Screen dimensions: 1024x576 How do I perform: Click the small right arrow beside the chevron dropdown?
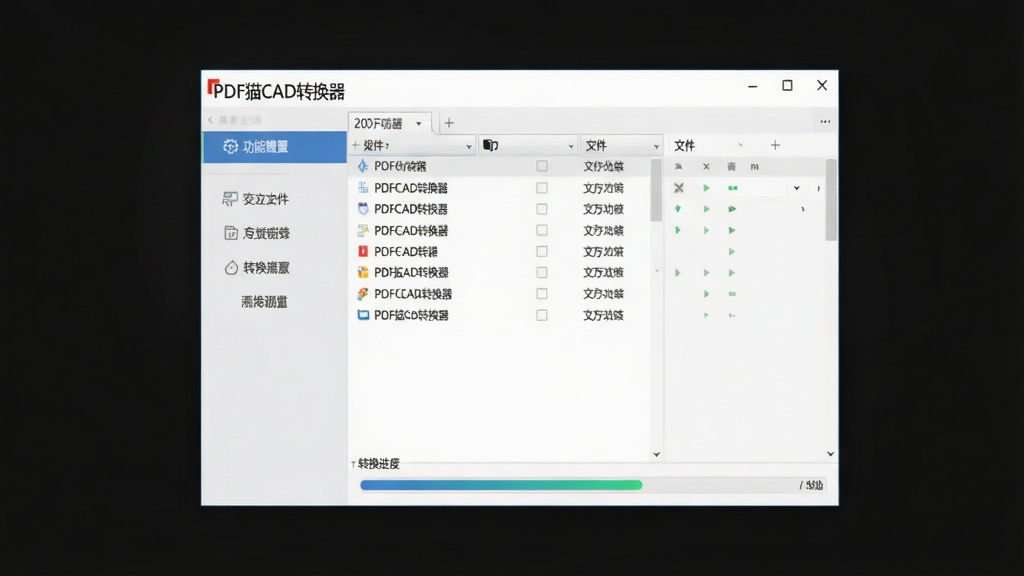[818, 188]
